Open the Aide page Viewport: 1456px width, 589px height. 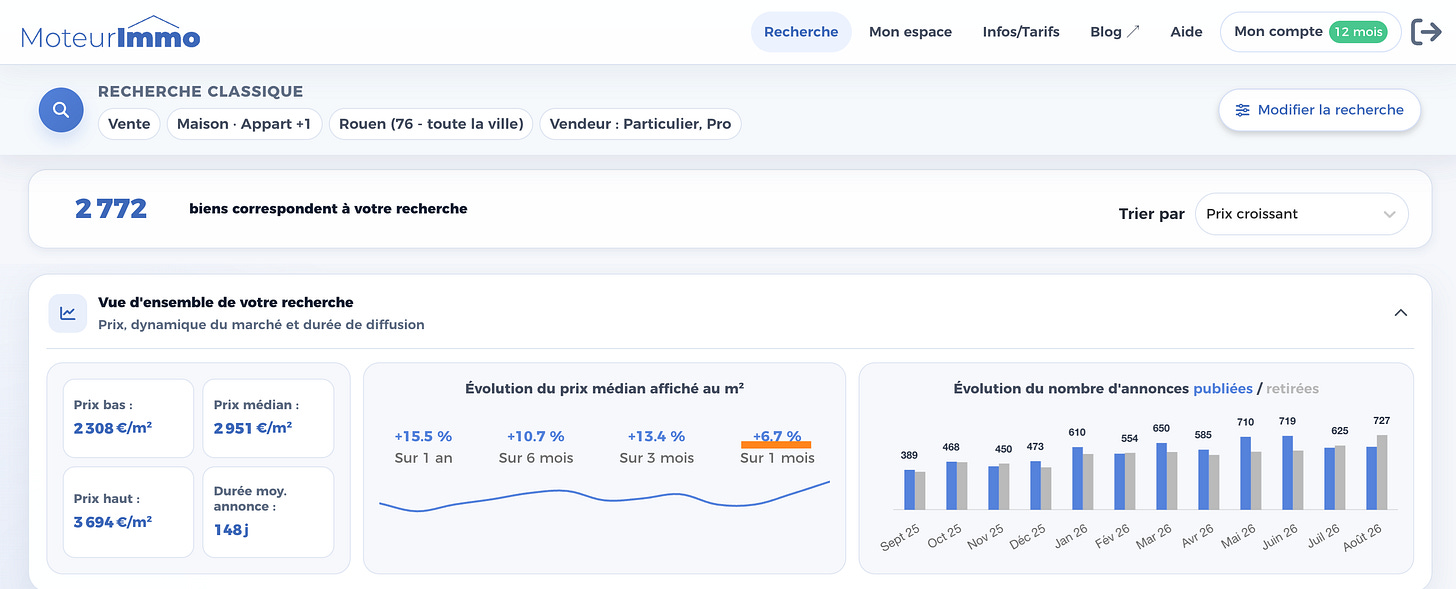tap(1186, 32)
